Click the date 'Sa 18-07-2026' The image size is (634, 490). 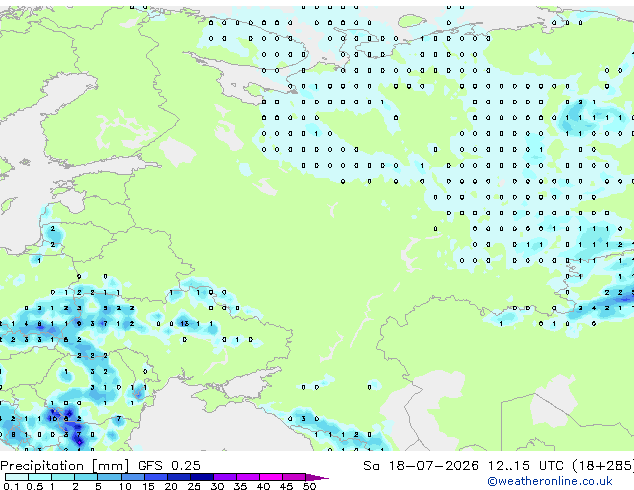pyautogui.click(x=421, y=466)
